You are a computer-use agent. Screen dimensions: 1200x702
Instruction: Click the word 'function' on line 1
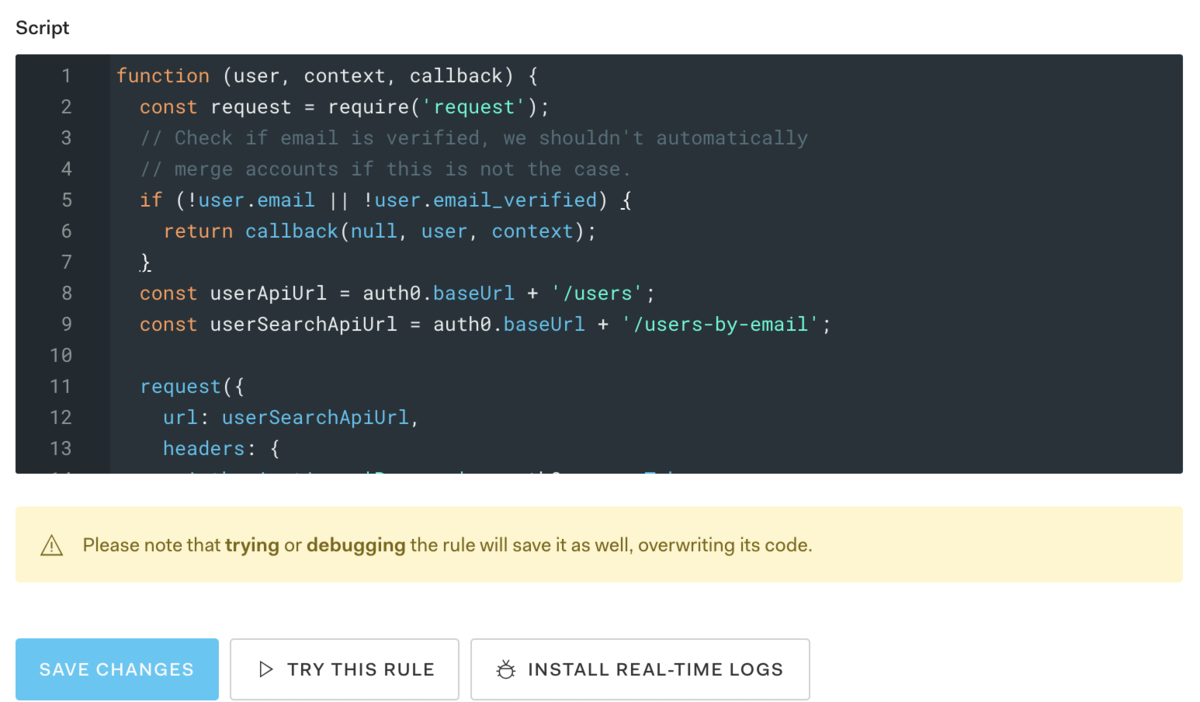(x=163, y=76)
